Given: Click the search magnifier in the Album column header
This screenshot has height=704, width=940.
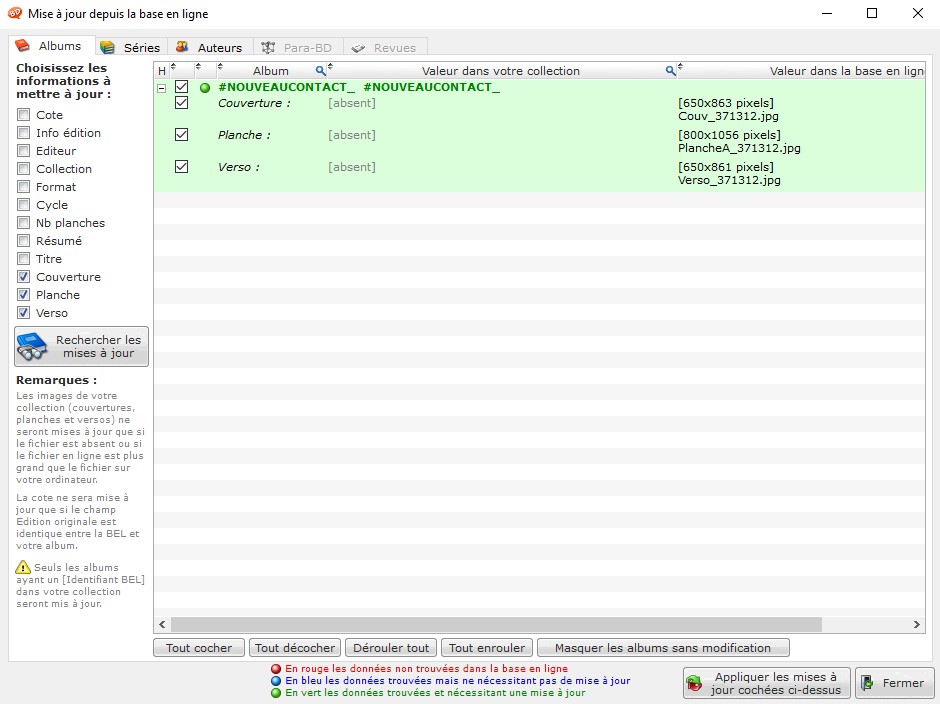Looking at the screenshot, I should [321, 71].
